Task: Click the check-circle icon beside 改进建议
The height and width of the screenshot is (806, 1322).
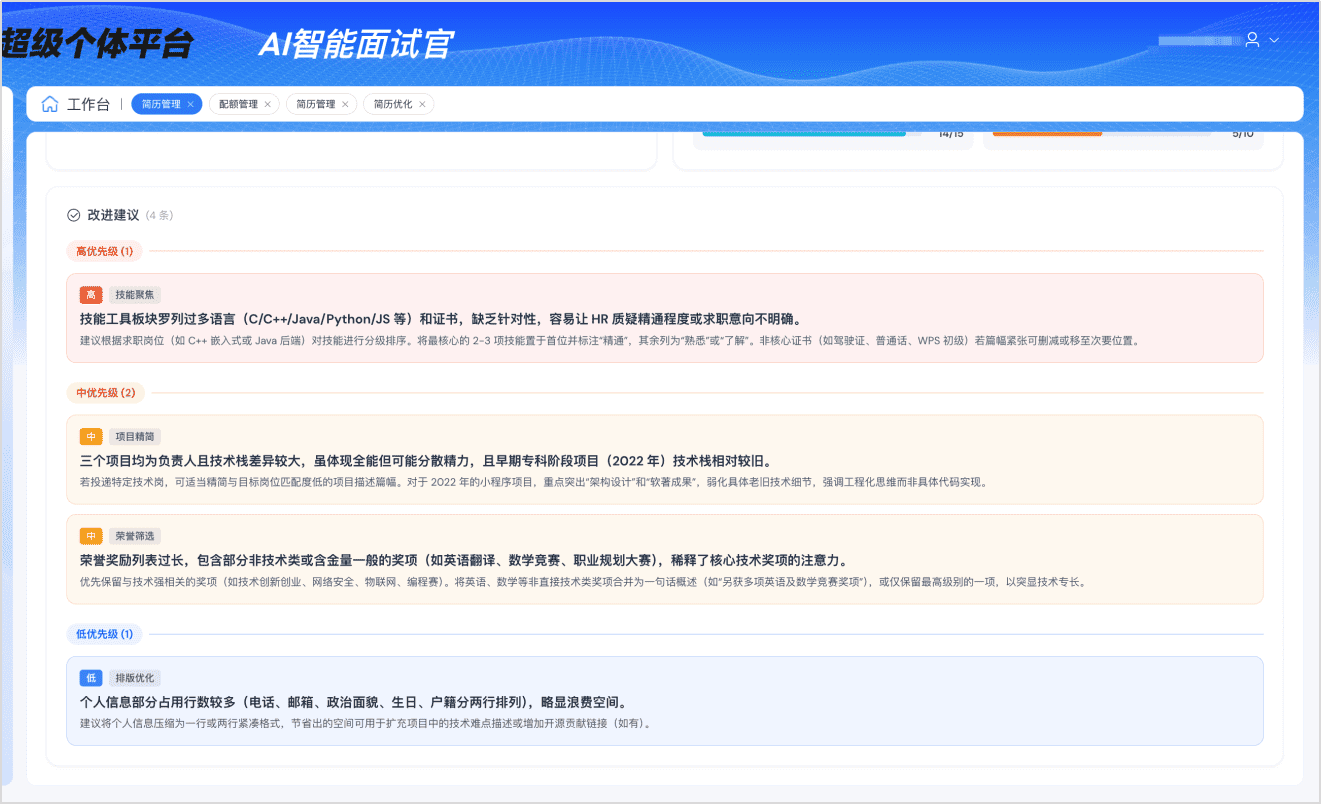Action: pos(73,215)
